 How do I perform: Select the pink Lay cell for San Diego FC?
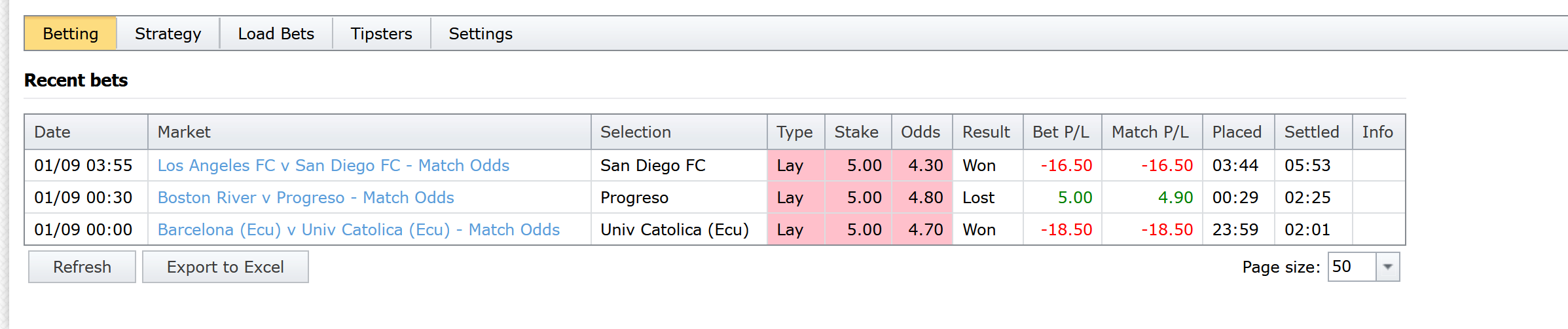coord(795,166)
